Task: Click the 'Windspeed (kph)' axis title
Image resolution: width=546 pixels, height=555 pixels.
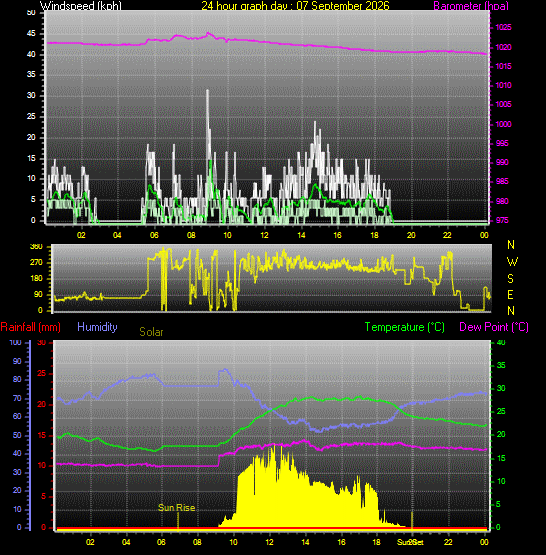Action: click(x=81, y=6)
